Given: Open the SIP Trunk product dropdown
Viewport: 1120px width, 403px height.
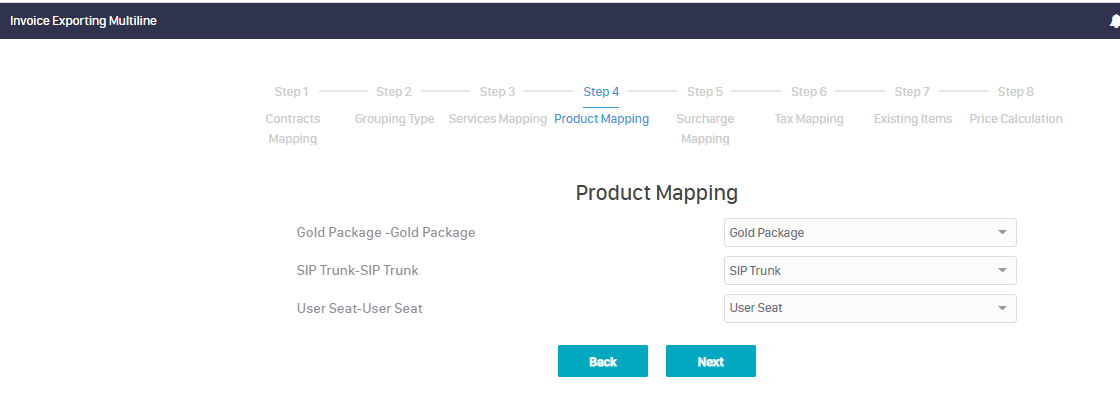Looking at the screenshot, I should coord(869,271).
